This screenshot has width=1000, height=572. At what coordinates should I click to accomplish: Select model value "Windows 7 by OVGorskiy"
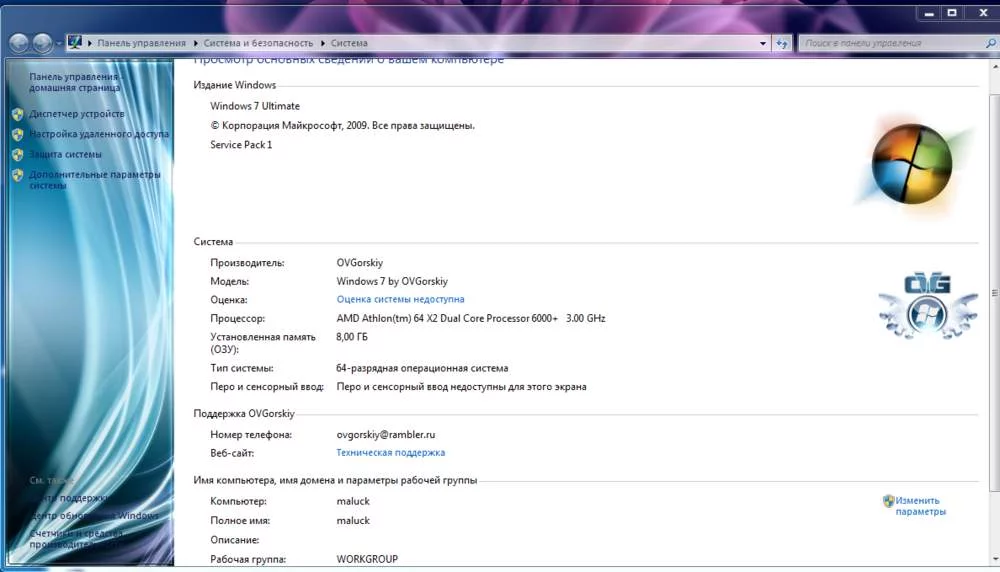392,281
